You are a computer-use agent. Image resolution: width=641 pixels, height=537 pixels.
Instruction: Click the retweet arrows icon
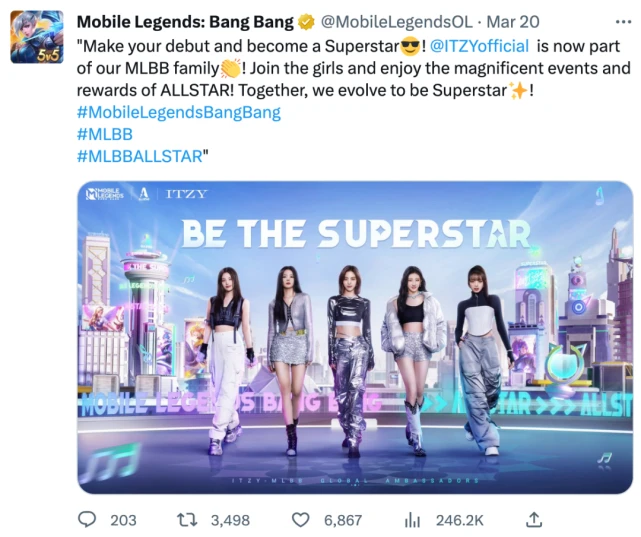(186, 519)
